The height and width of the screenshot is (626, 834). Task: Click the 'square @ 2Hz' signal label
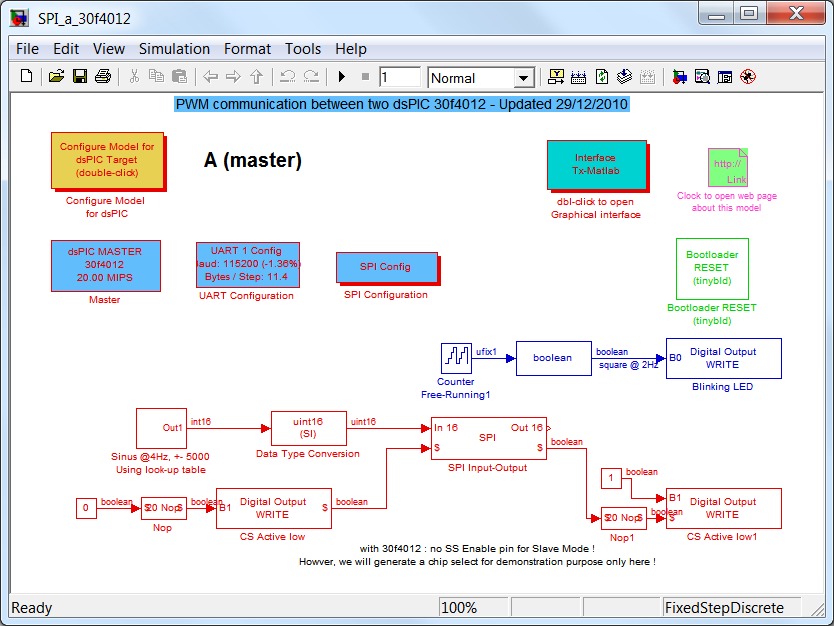tap(629, 365)
